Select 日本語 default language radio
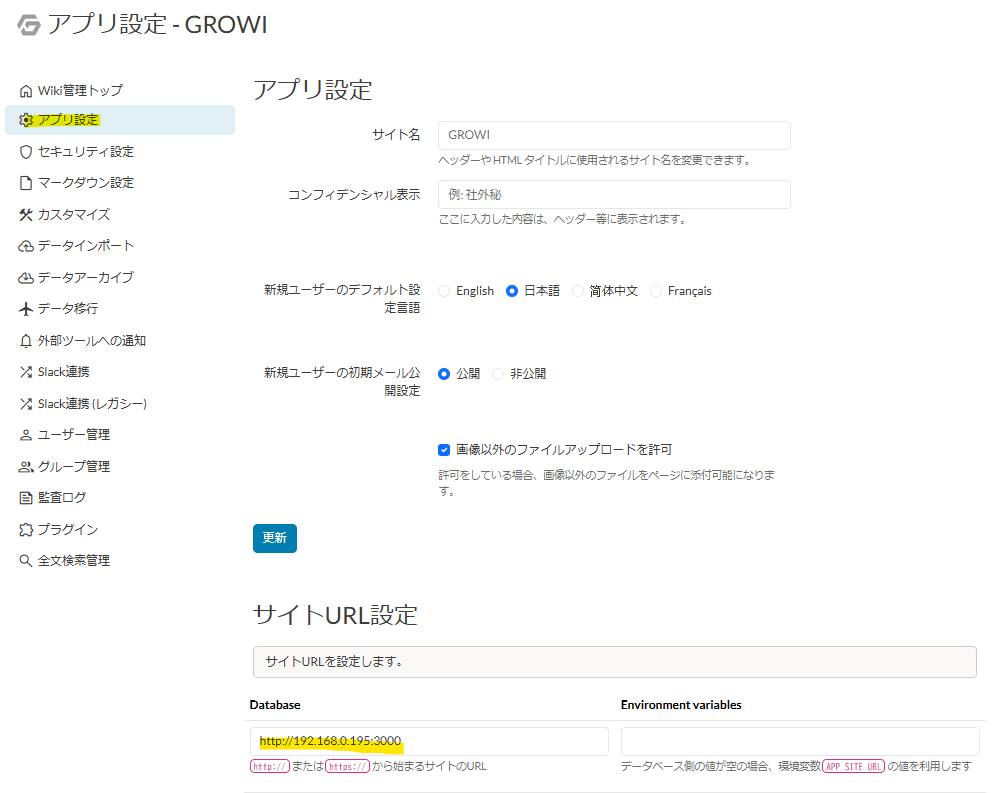The height and width of the screenshot is (793, 1005). click(x=511, y=292)
